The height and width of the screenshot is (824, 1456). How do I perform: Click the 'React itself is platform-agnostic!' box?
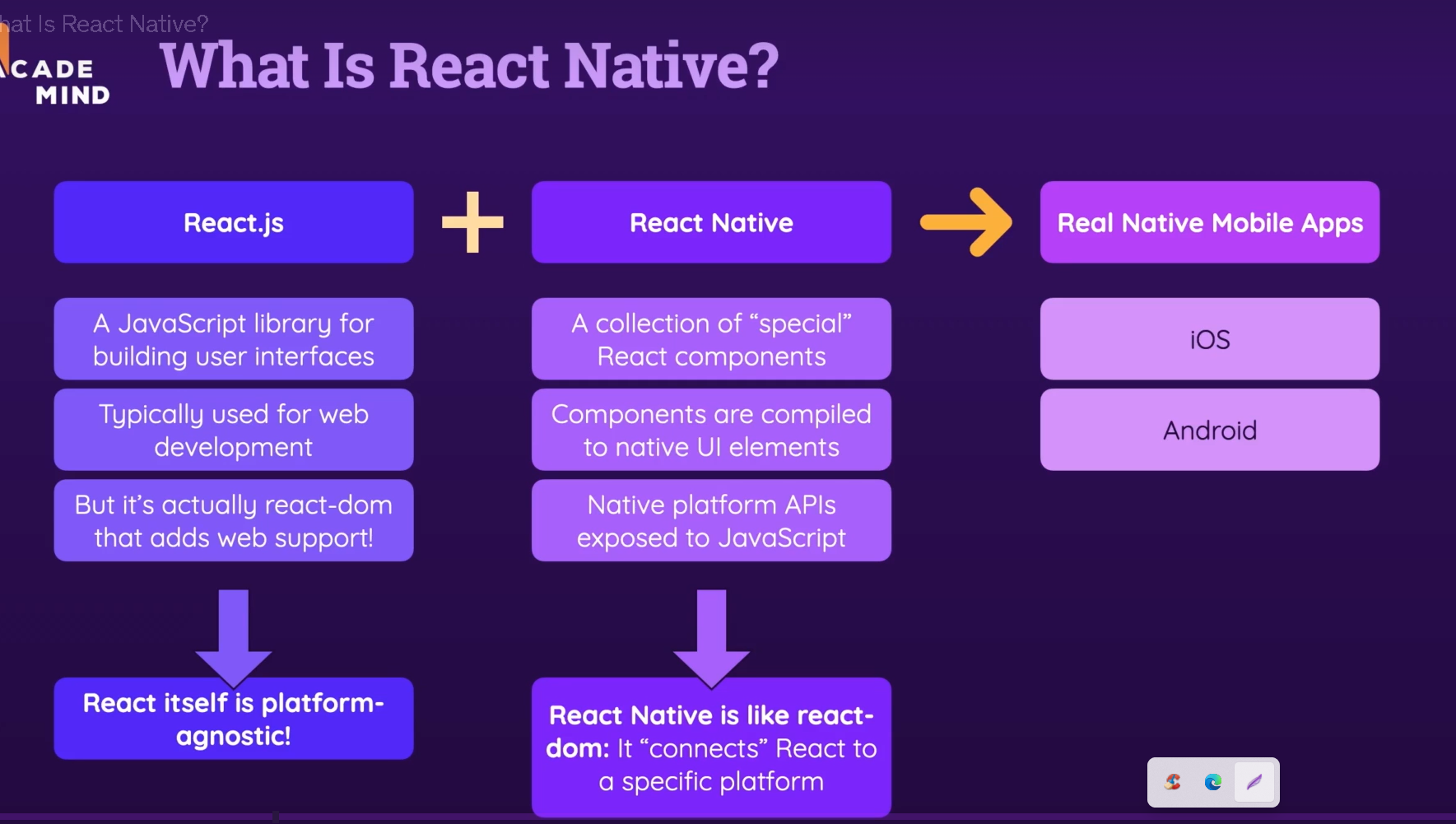pyautogui.click(x=234, y=719)
